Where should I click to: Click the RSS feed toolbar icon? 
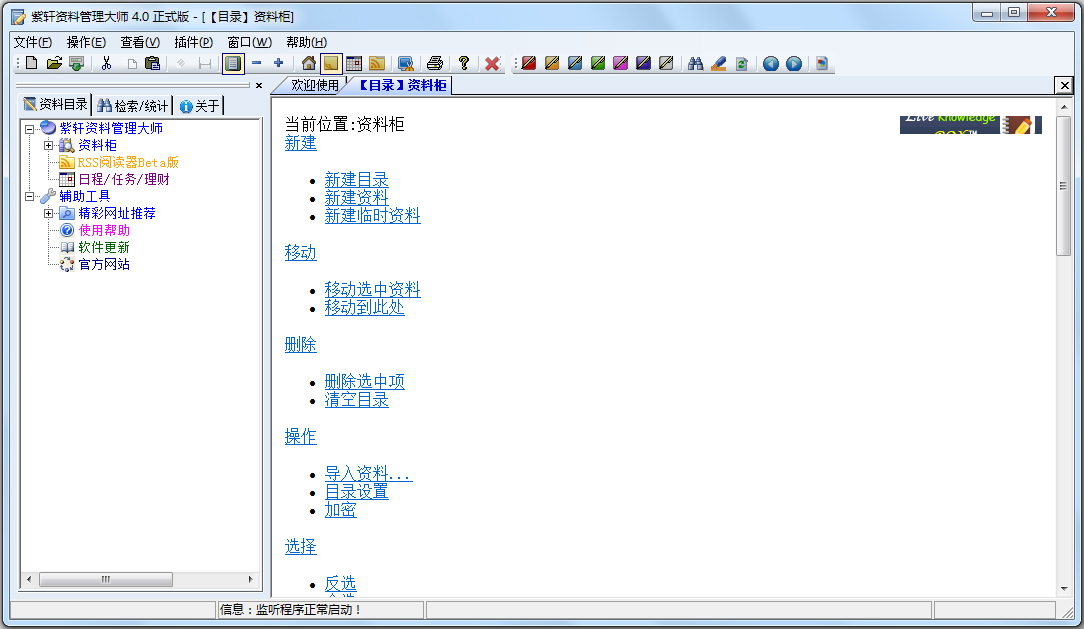click(377, 64)
